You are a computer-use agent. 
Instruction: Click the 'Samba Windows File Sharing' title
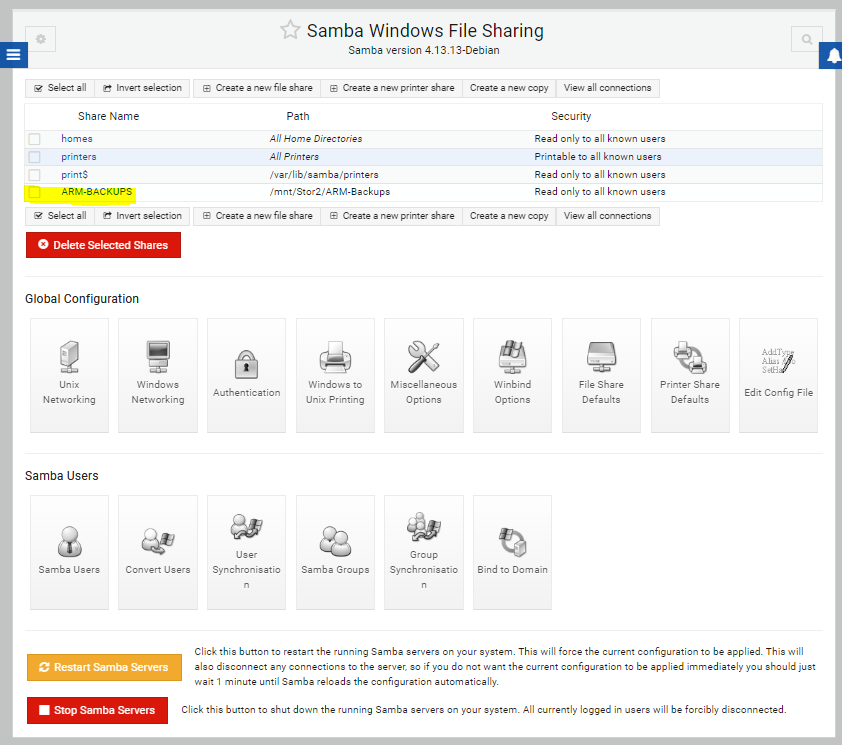pos(425,31)
